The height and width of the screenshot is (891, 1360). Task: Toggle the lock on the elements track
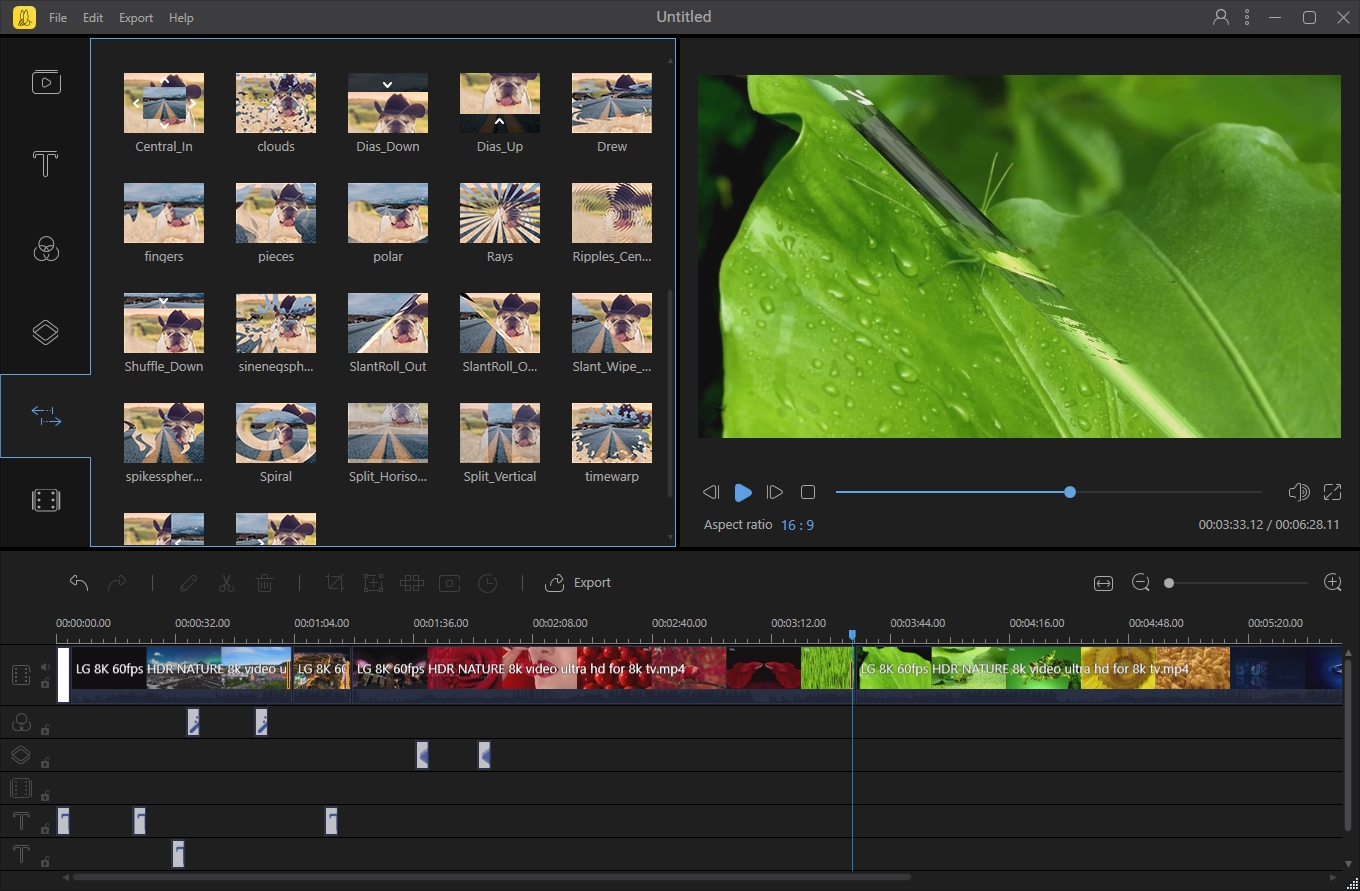click(x=45, y=796)
